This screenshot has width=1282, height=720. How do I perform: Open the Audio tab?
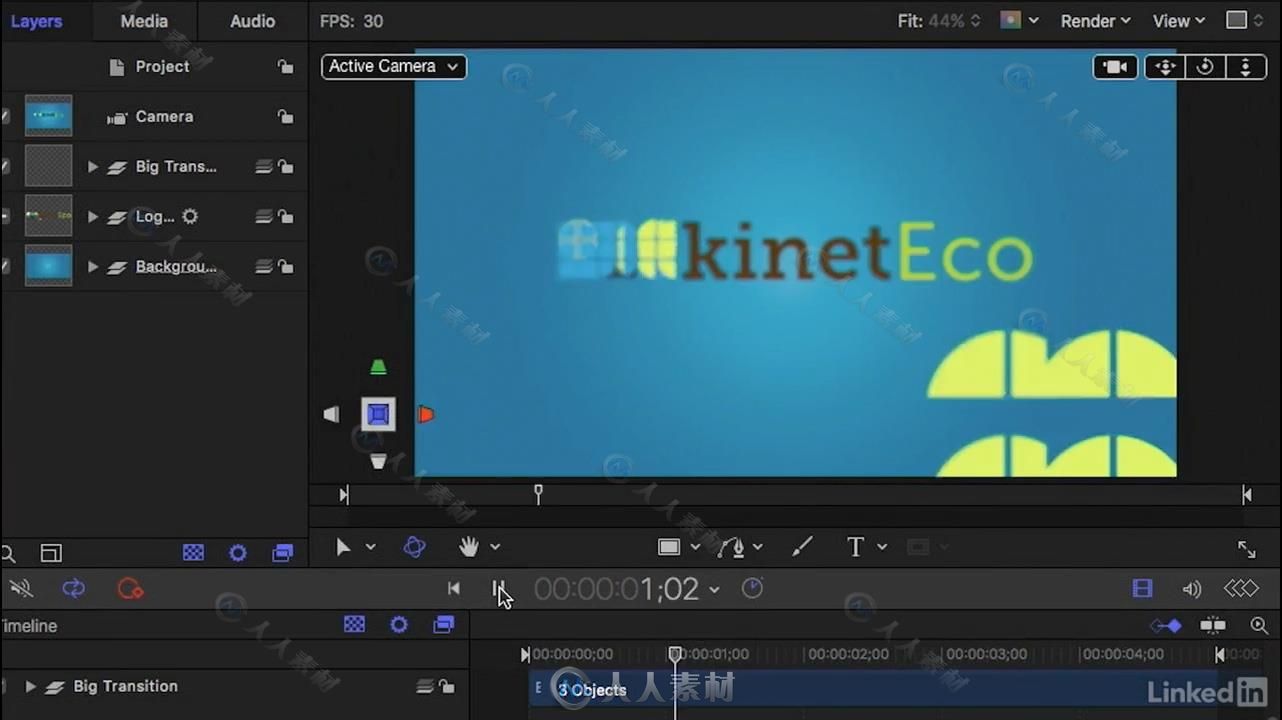coord(252,21)
